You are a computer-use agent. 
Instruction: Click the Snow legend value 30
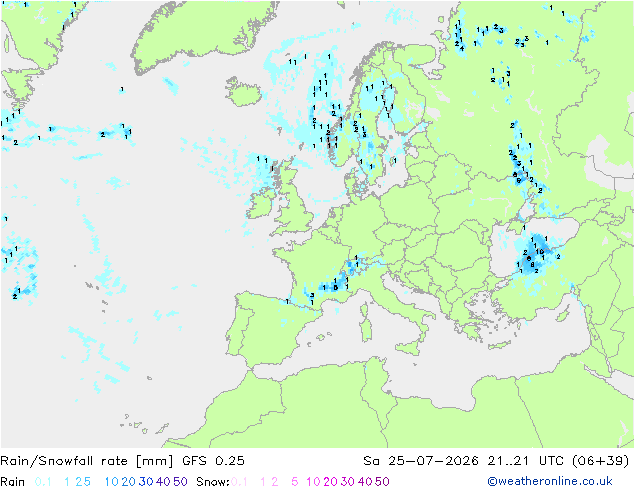pyautogui.click(x=348, y=482)
